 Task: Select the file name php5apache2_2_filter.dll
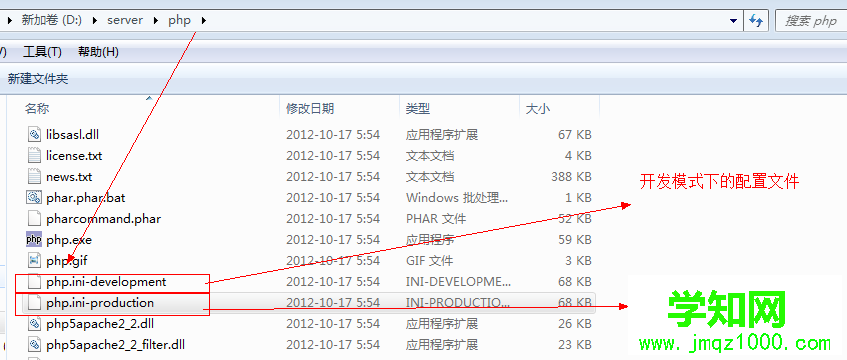tap(116, 344)
